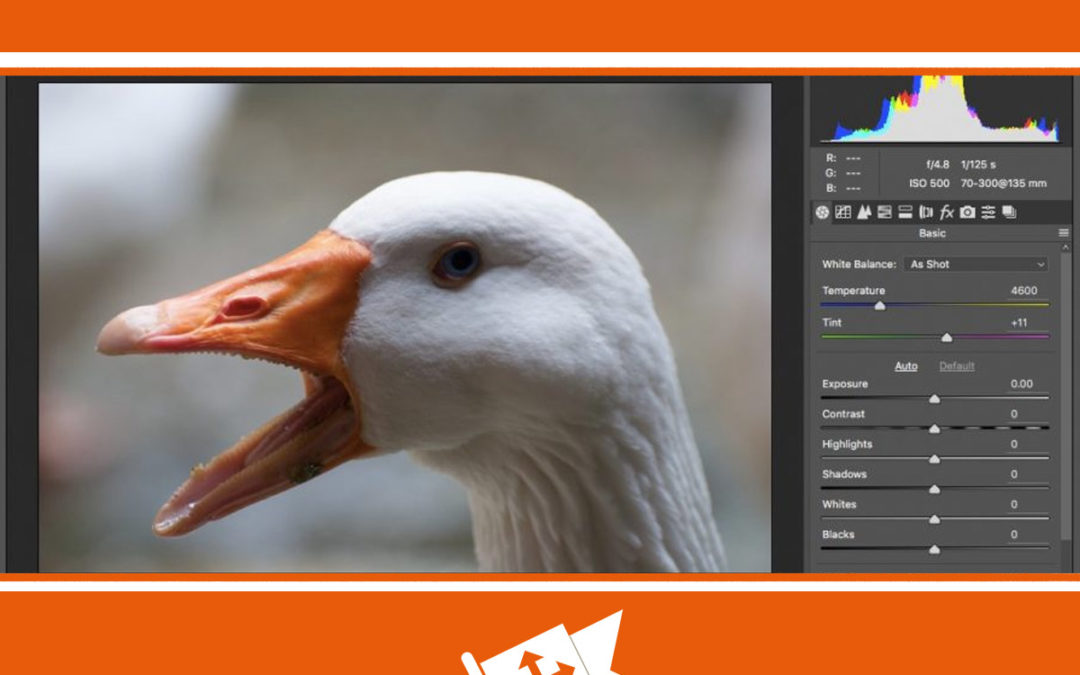This screenshot has width=1080, height=675.
Task: Open the Lens Corrections panel icon
Action: 926,213
